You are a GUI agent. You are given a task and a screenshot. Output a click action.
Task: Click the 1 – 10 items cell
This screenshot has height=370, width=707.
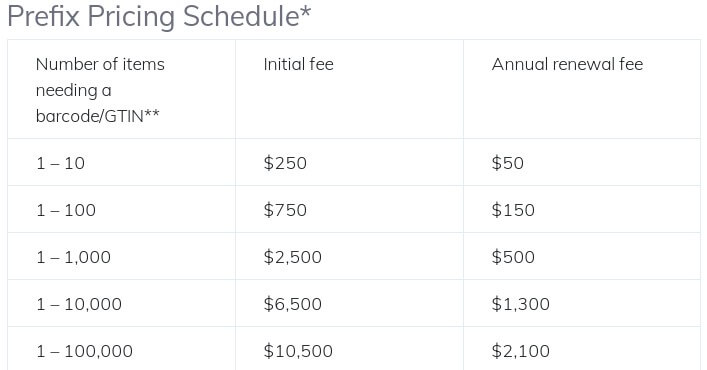121,162
